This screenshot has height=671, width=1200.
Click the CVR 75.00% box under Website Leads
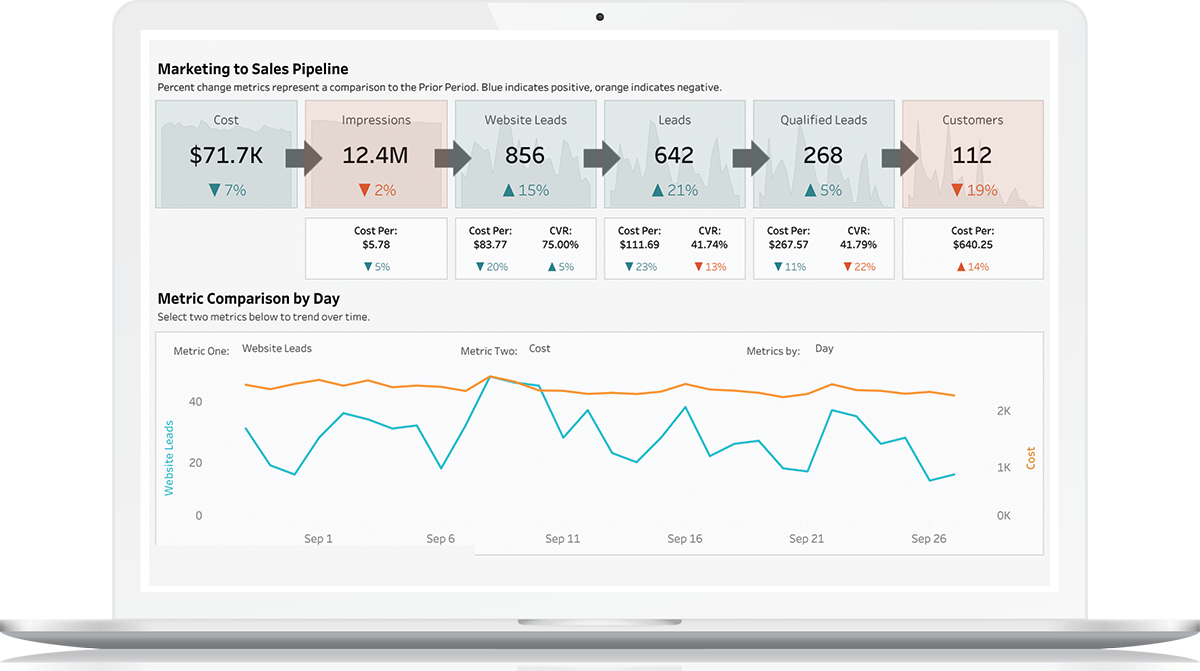click(561, 244)
